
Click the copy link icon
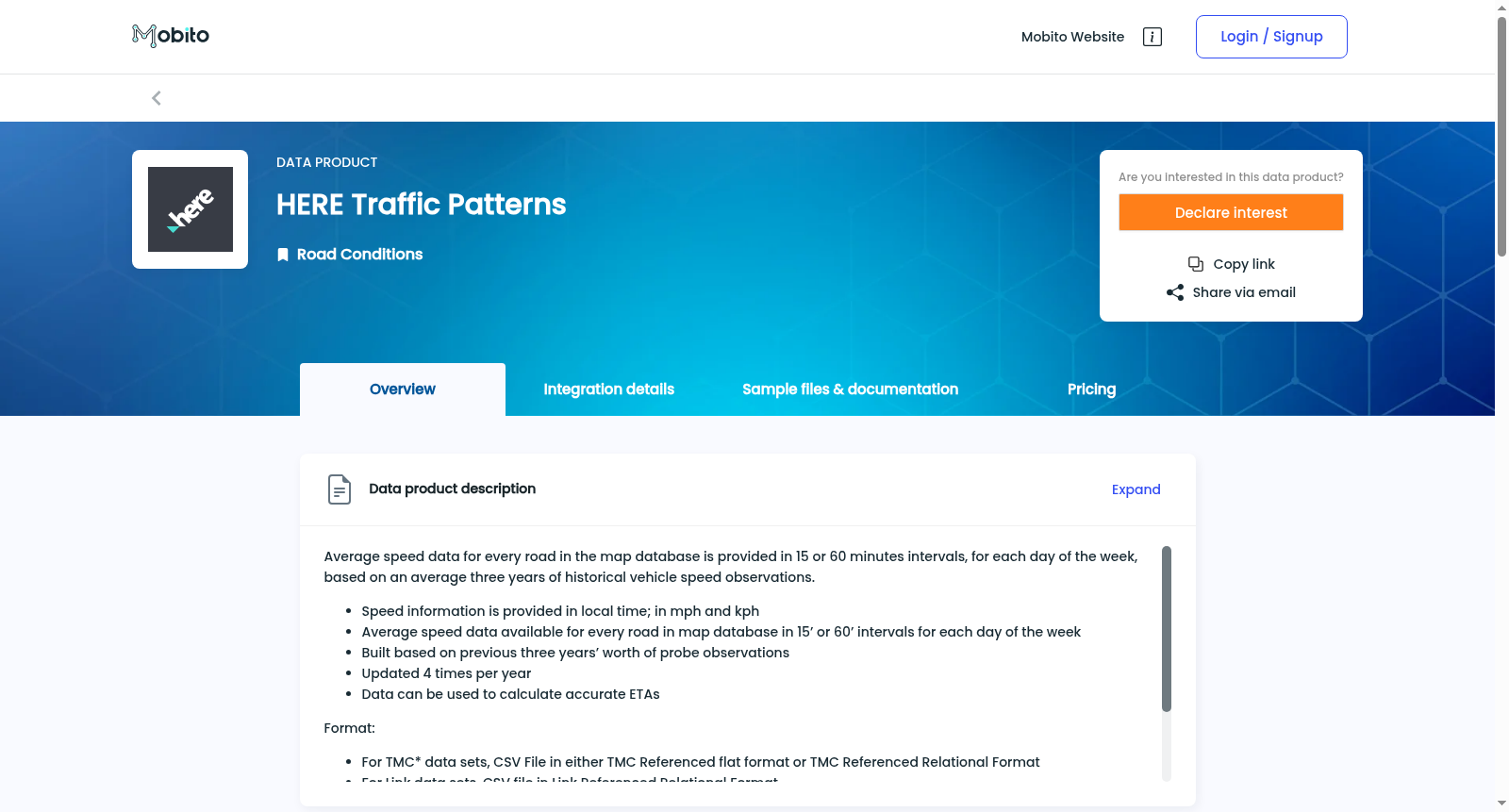(1196, 264)
